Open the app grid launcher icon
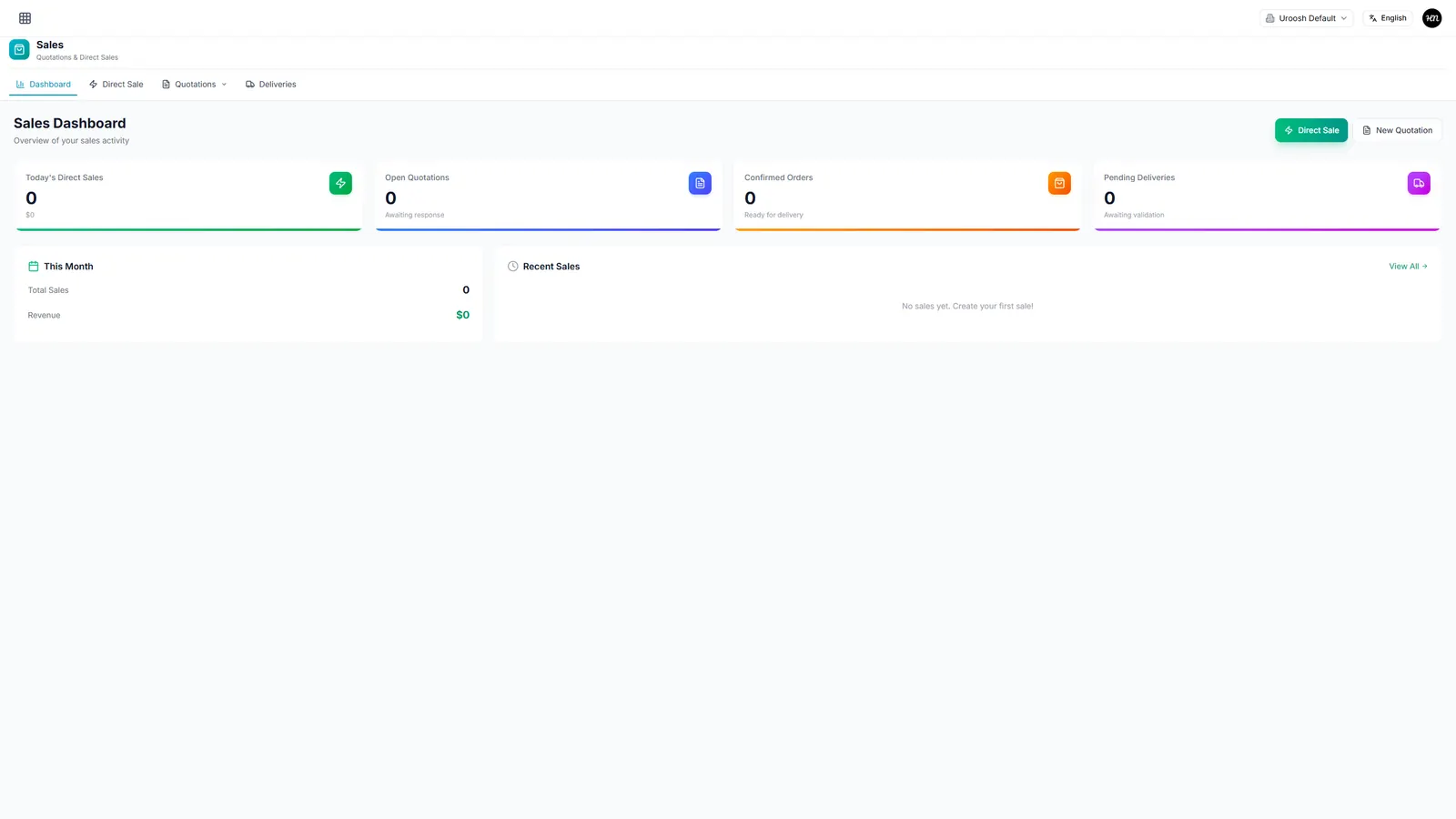This screenshot has height=819, width=1456. pyautogui.click(x=25, y=18)
